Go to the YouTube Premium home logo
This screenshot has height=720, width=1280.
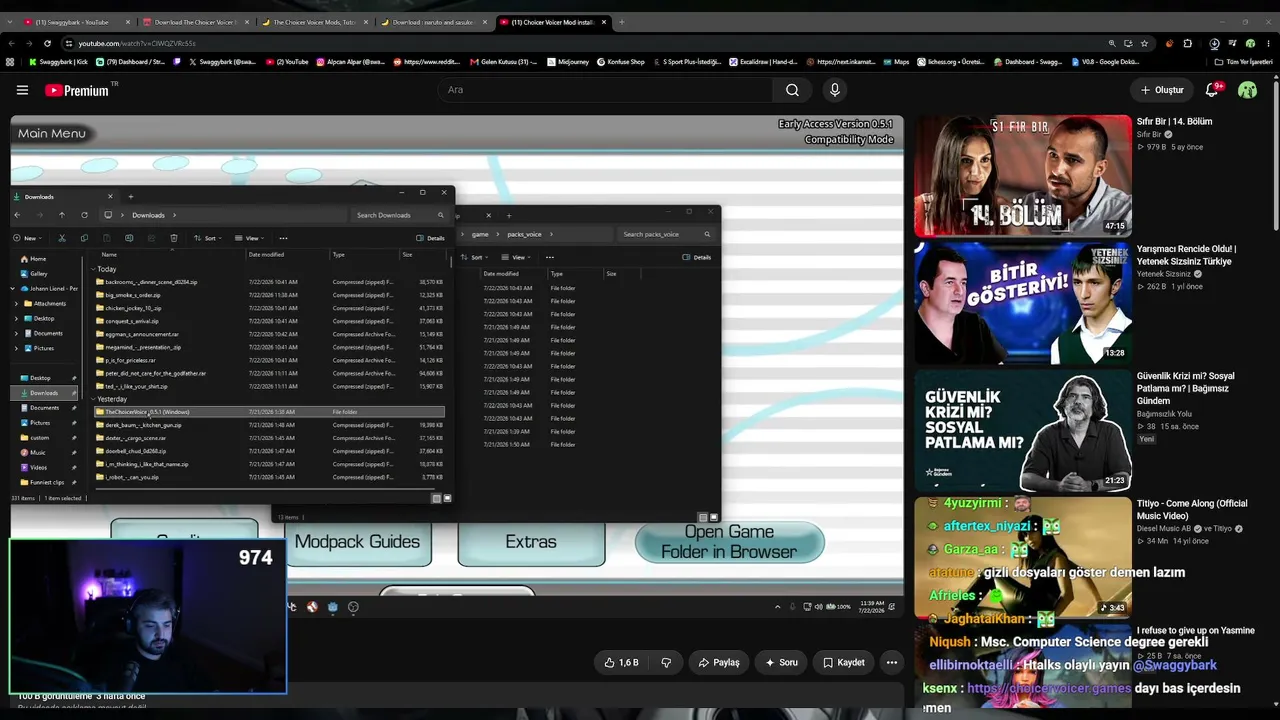[x=77, y=90]
